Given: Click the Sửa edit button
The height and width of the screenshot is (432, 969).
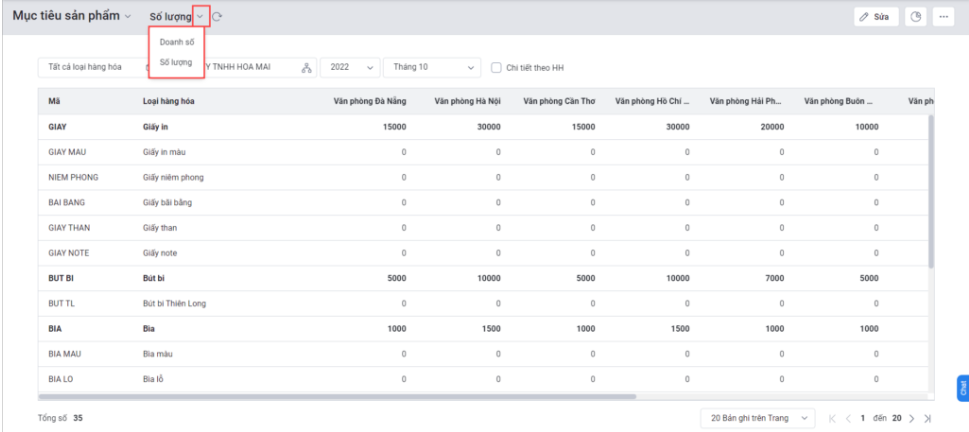Looking at the screenshot, I should pyautogui.click(x=876, y=17).
